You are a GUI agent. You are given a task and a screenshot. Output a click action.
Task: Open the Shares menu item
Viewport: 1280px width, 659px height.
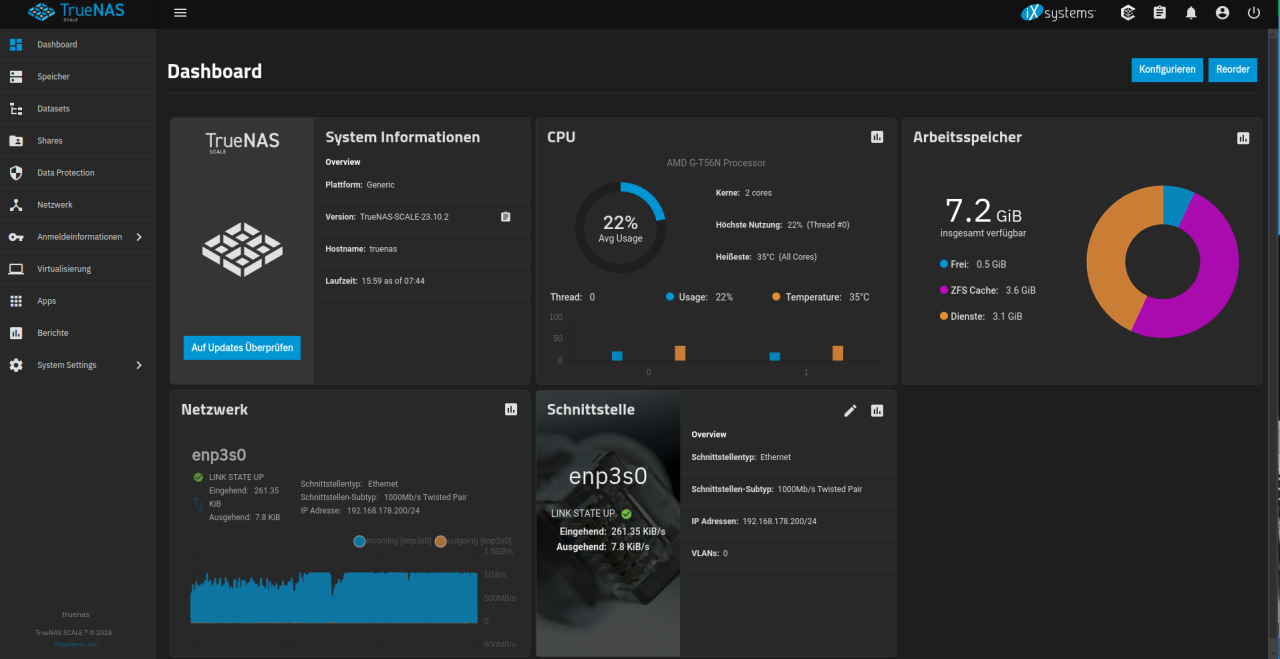[x=78, y=141]
